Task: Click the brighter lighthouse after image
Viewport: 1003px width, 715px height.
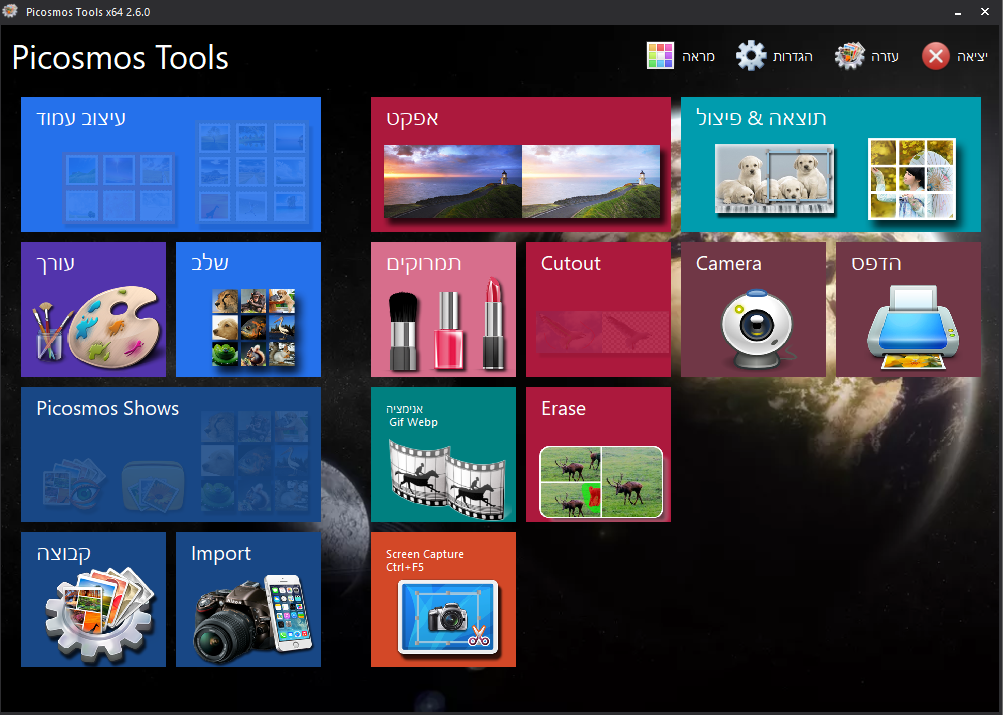Action: click(591, 182)
